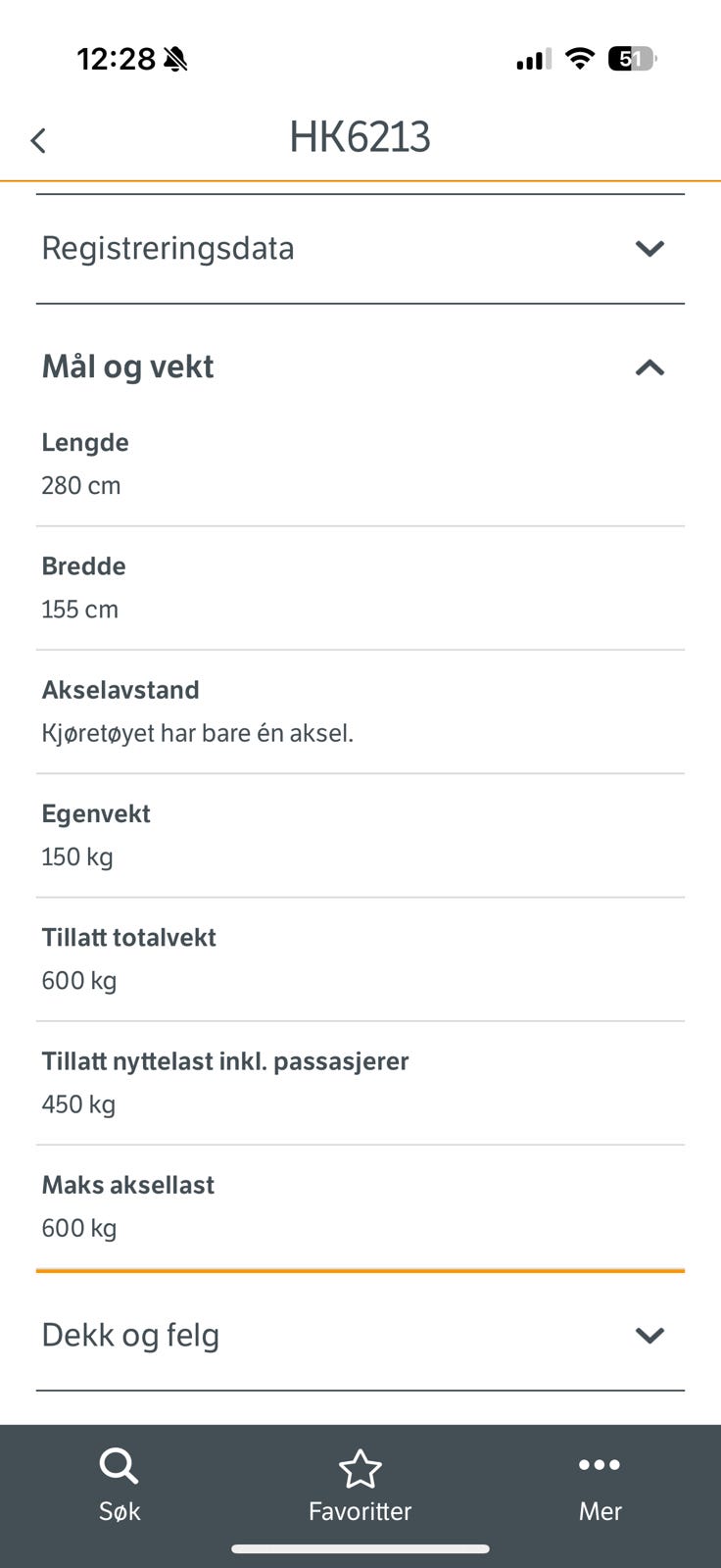This screenshot has height=1568, width=721.
Task: Open the Mer tab label
Action: click(x=600, y=1511)
